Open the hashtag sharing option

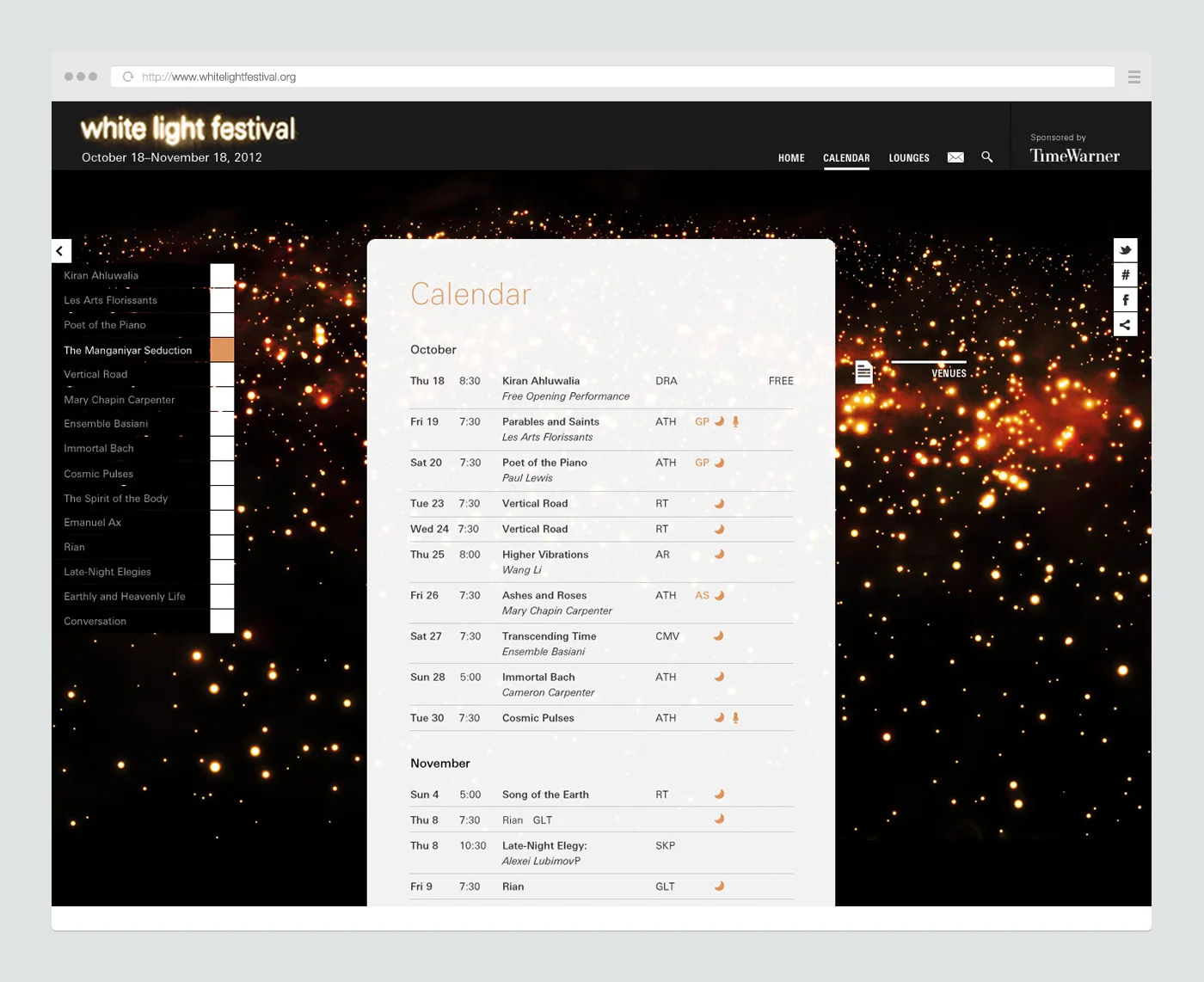click(1125, 274)
